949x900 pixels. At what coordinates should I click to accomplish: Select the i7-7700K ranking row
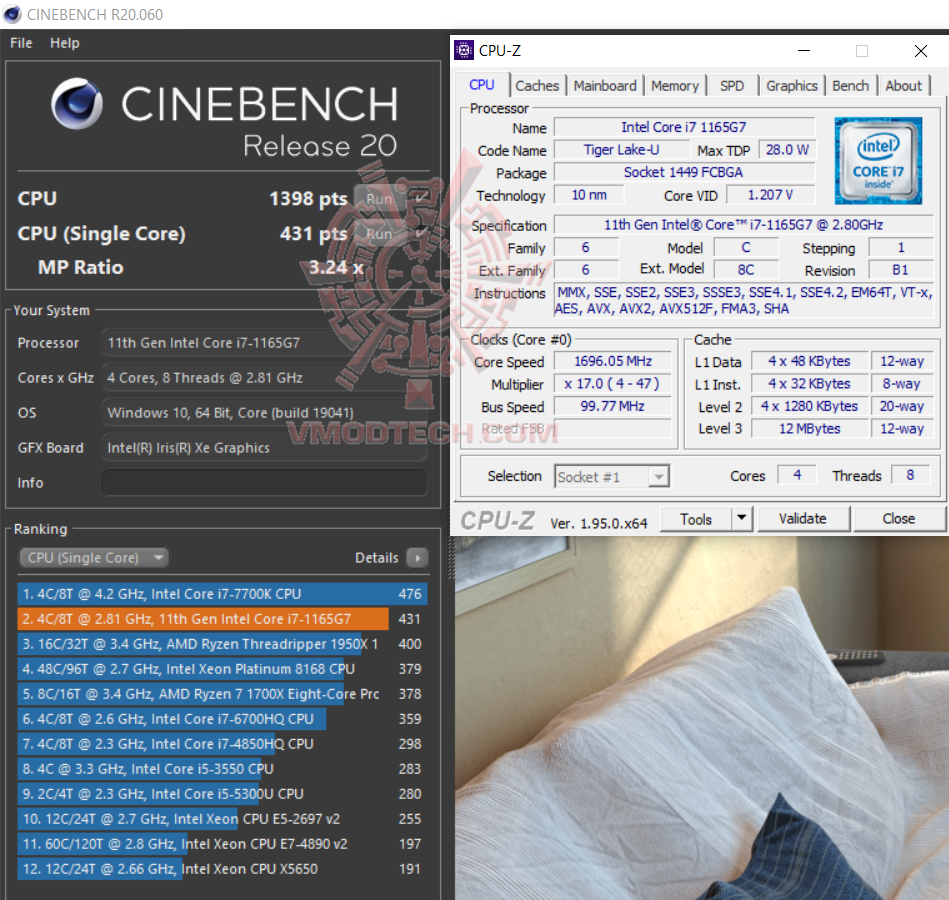click(222, 594)
